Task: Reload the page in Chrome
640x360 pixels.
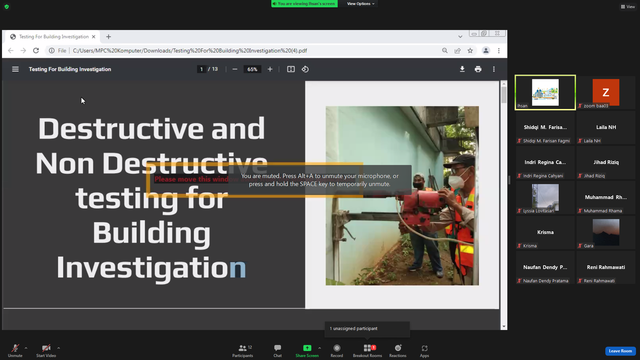Action: (36, 51)
